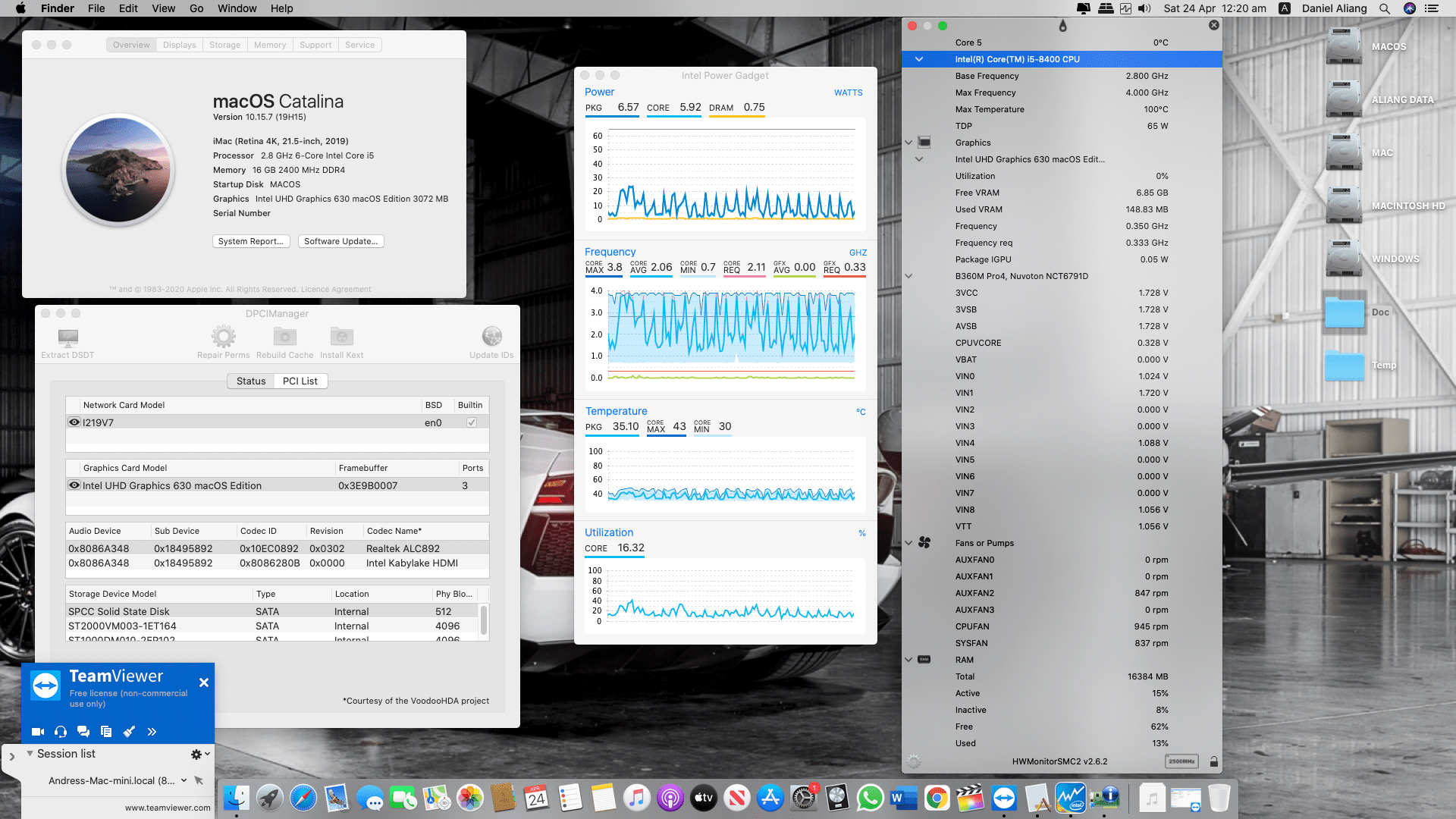Image resolution: width=1456 pixels, height=819 pixels.
Task: Click System Report button
Action: (250, 241)
